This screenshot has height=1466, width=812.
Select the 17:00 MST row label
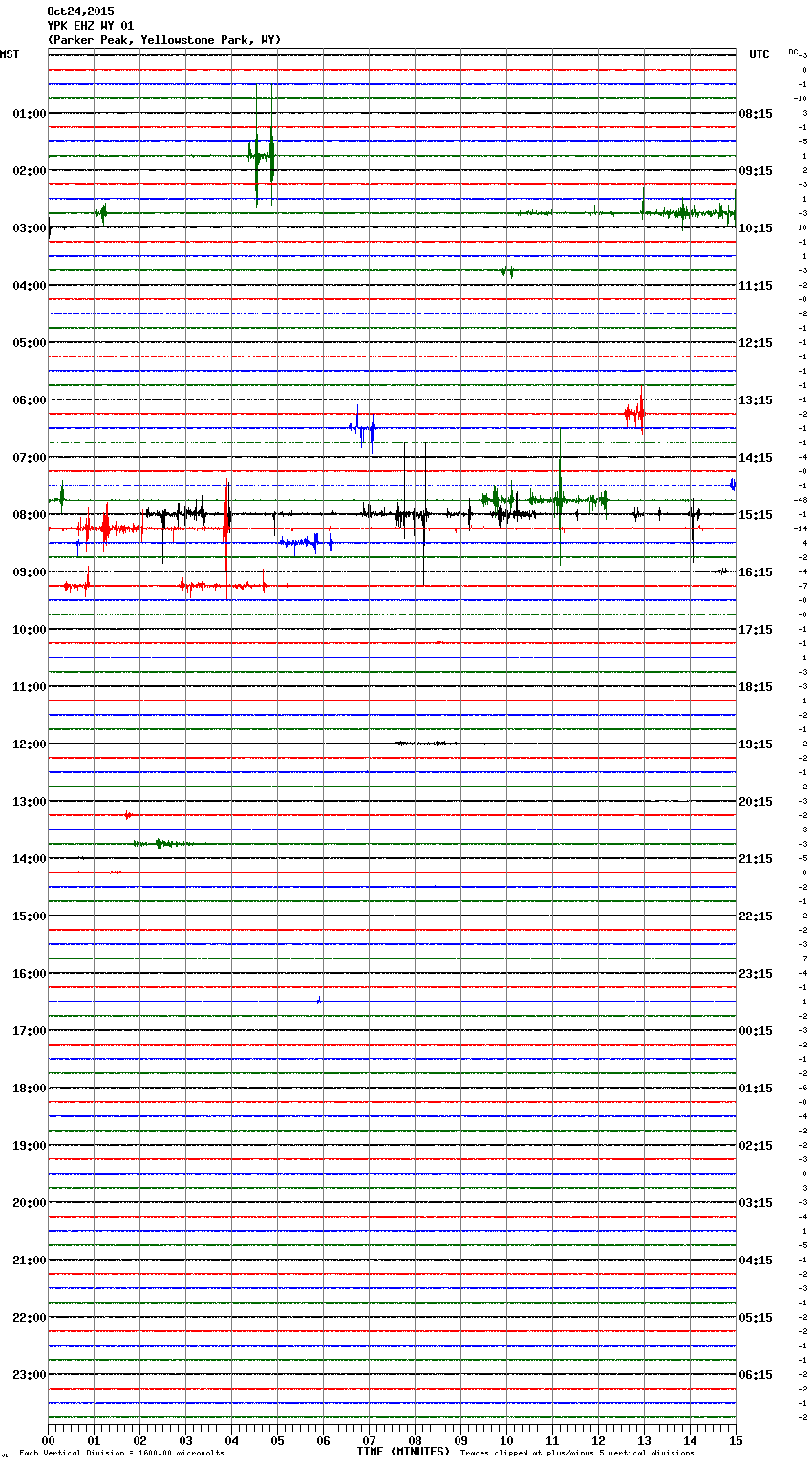[x=30, y=1031]
